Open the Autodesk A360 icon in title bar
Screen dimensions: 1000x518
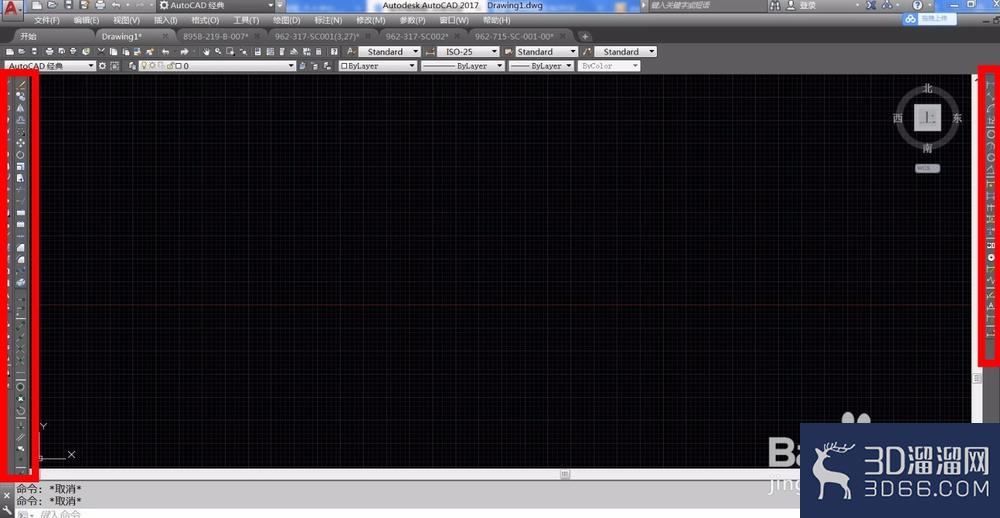coord(888,5)
